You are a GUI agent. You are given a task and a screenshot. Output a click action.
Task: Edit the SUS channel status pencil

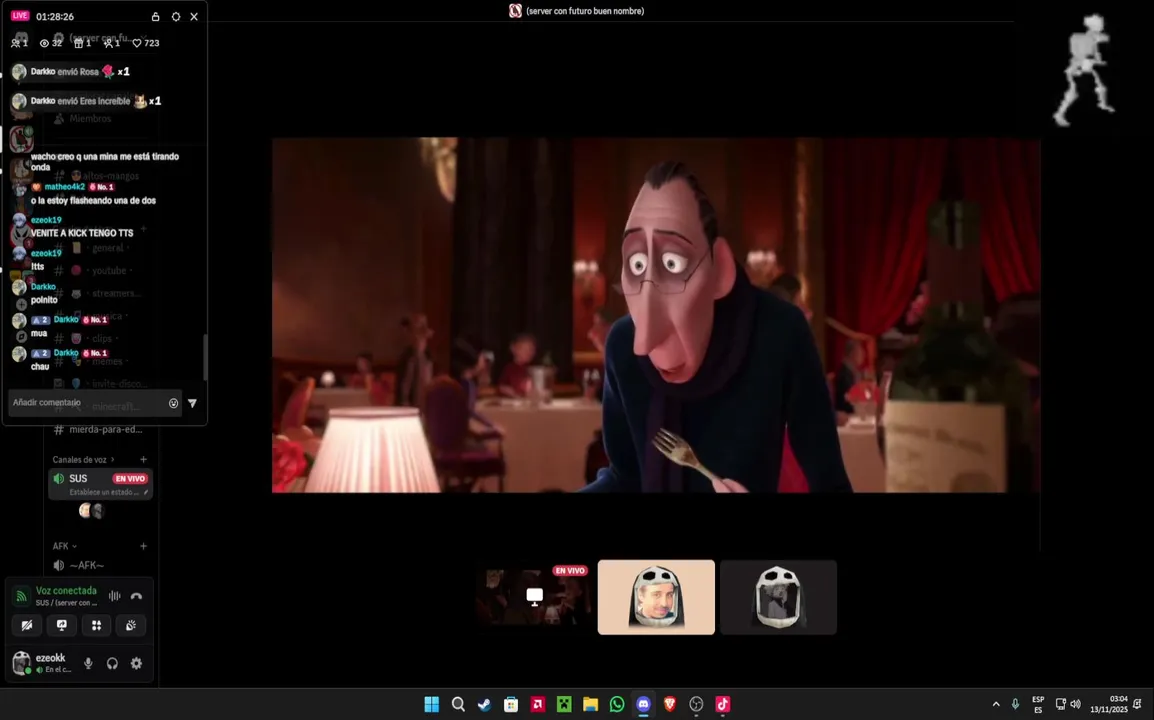pyautogui.click(x=146, y=492)
